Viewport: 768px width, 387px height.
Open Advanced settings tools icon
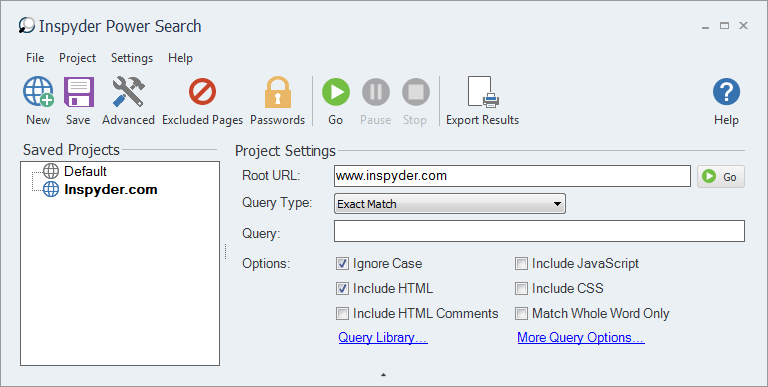click(128, 101)
